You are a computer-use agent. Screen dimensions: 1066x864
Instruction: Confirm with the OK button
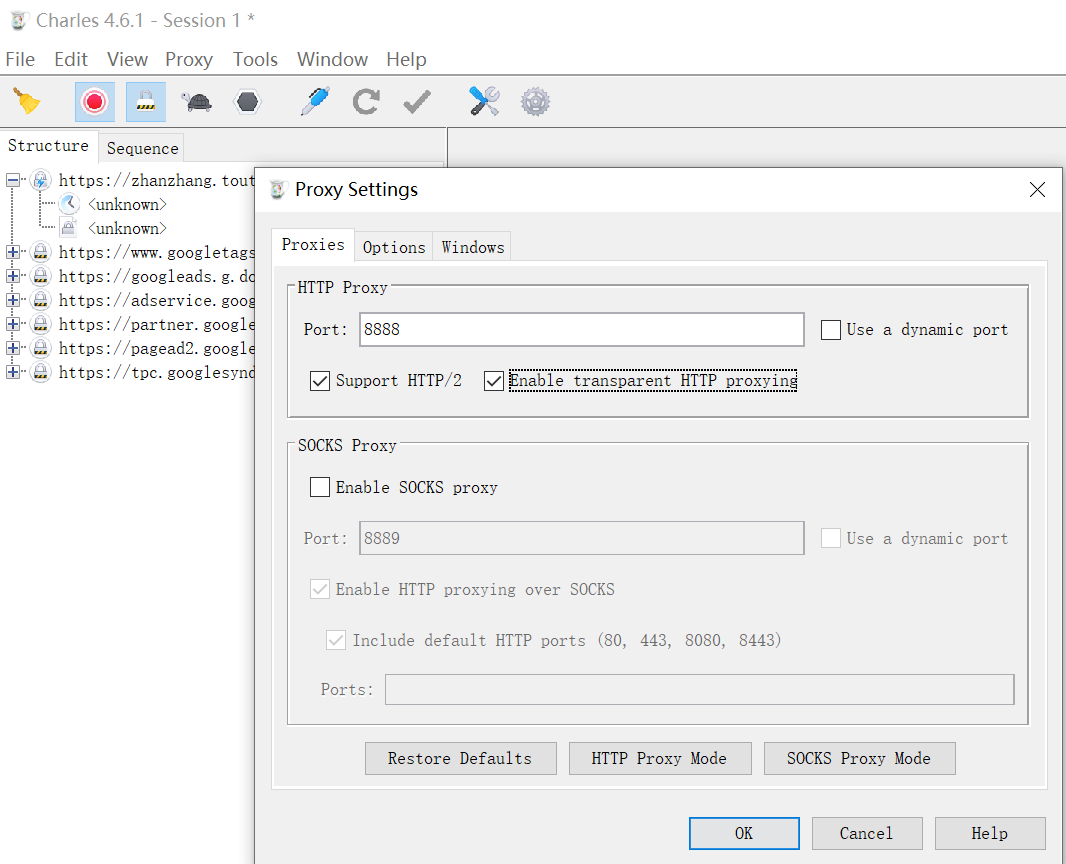point(744,833)
